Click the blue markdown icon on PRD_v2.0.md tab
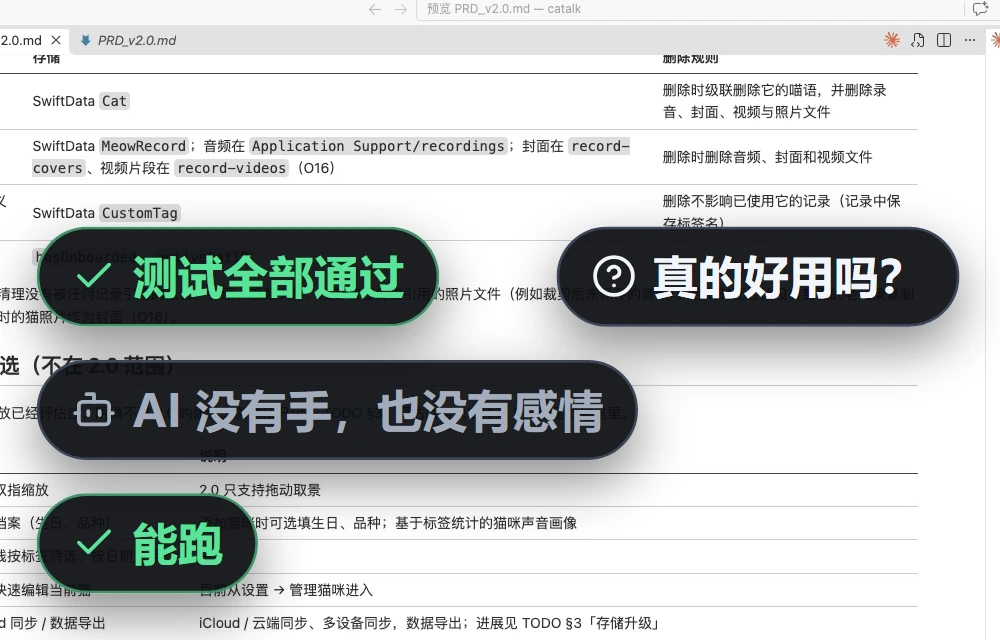1000x640 pixels. pos(85,40)
